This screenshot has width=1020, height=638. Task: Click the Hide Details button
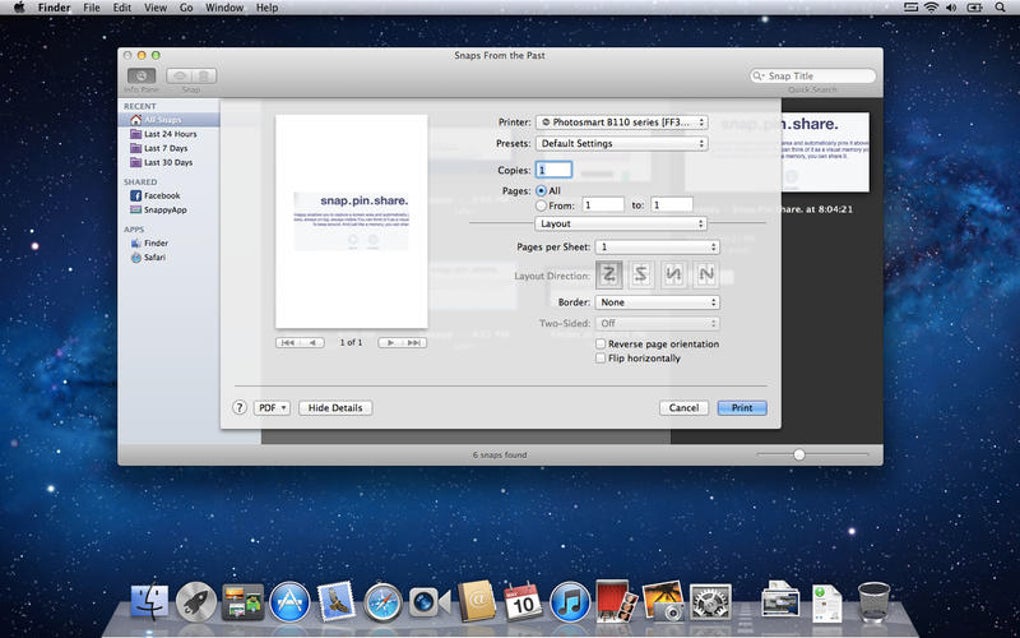pyautogui.click(x=335, y=408)
